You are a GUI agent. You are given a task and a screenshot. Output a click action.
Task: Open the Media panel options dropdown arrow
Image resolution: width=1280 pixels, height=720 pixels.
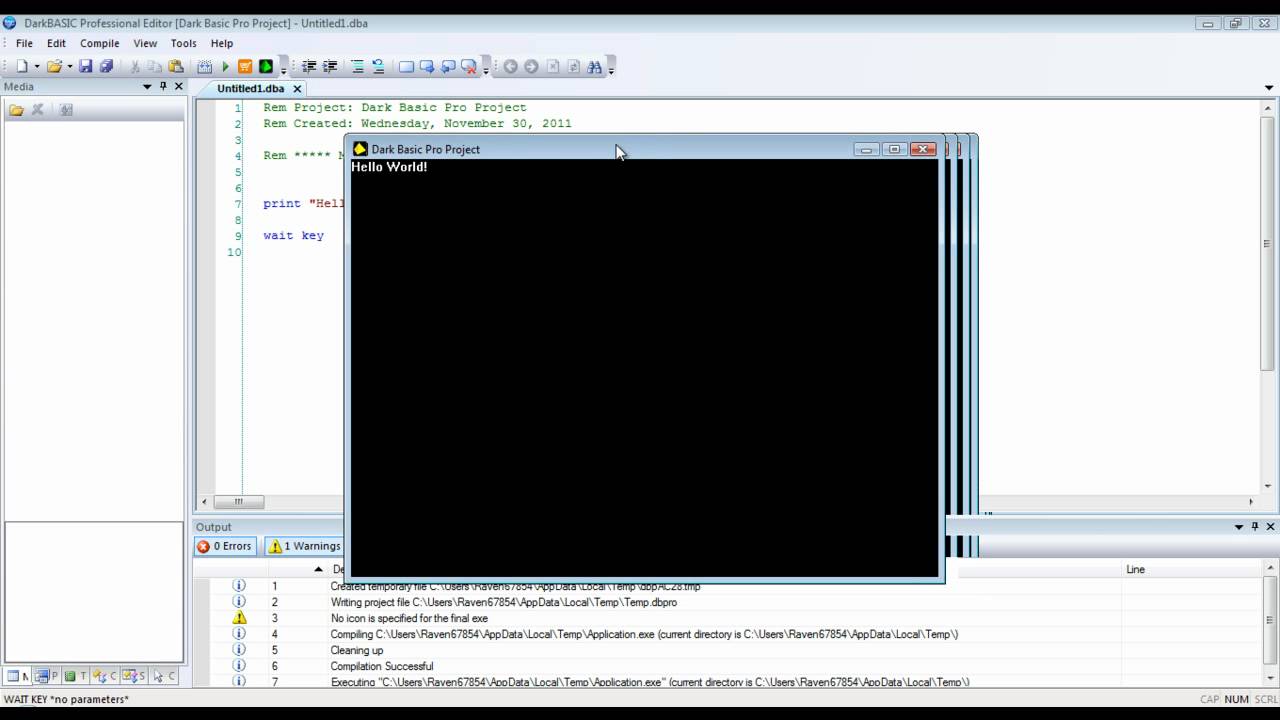(x=147, y=87)
